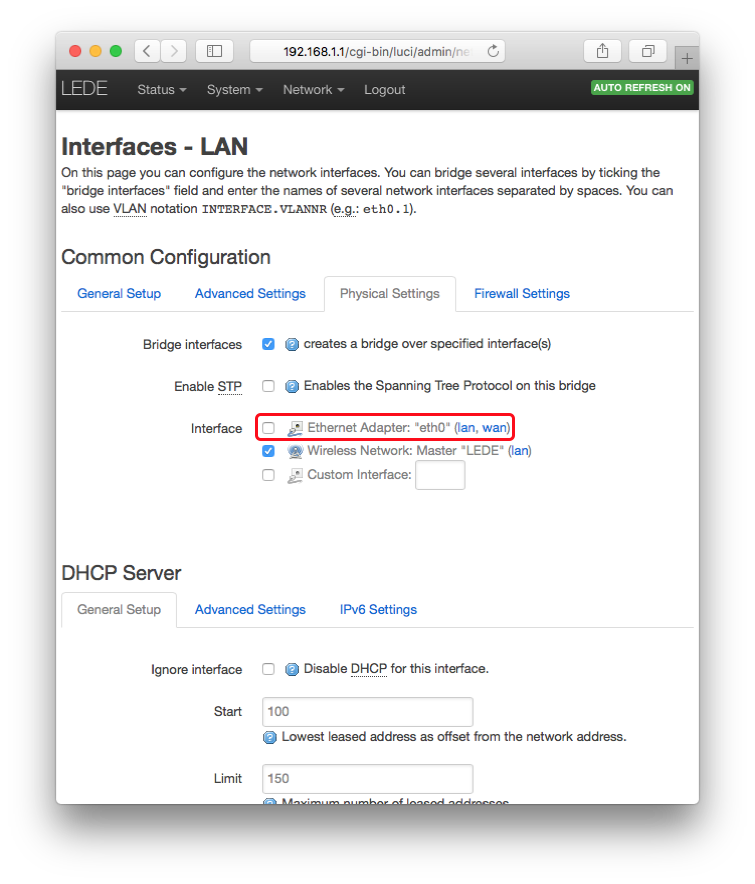This screenshot has height=884, width=755.
Task: Click the Limit field containing 150
Action: click(367, 779)
